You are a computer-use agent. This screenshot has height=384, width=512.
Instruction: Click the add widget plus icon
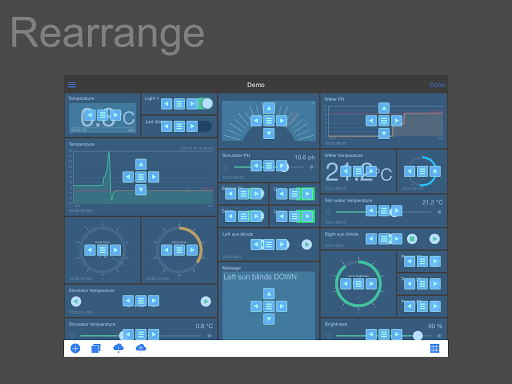75,348
